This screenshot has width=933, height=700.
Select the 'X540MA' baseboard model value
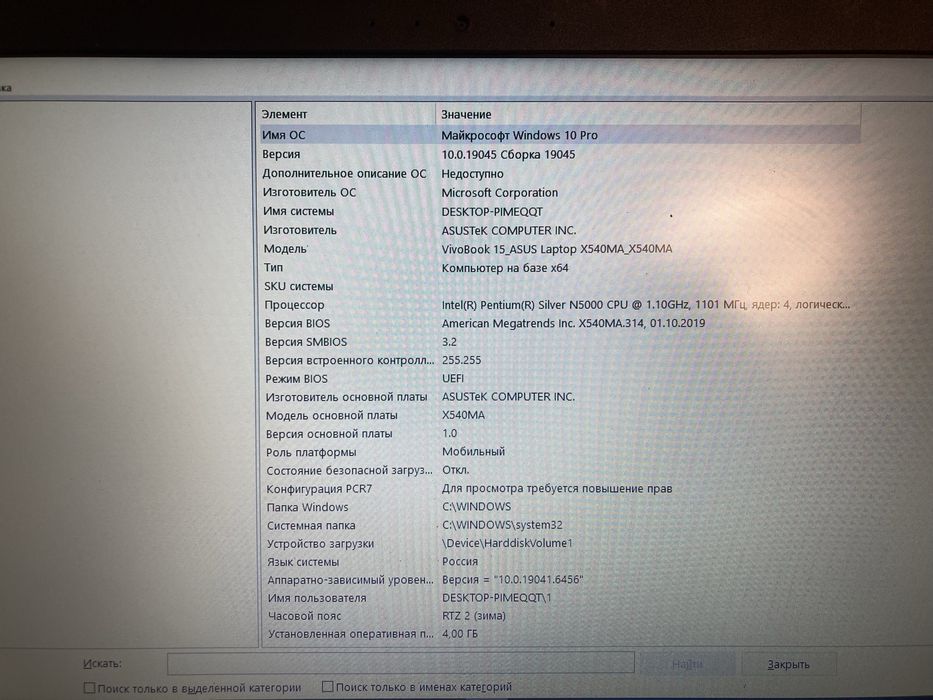pyautogui.click(x=464, y=415)
